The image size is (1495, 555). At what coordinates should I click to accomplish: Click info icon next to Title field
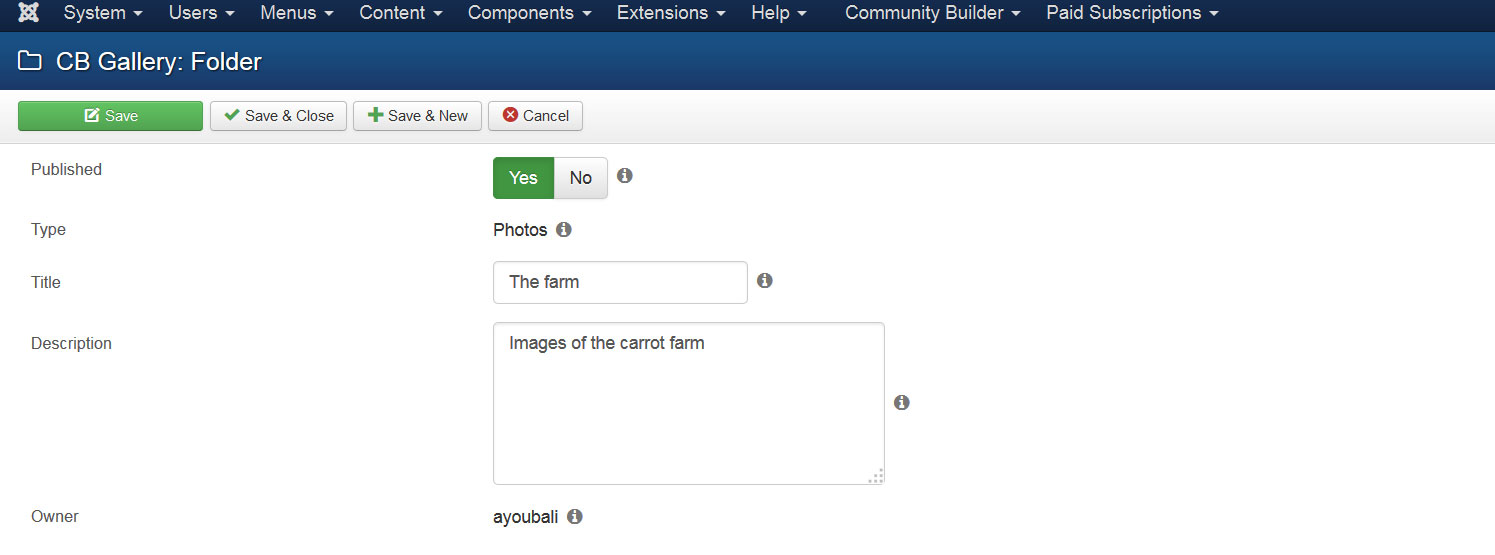[x=765, y=281]
